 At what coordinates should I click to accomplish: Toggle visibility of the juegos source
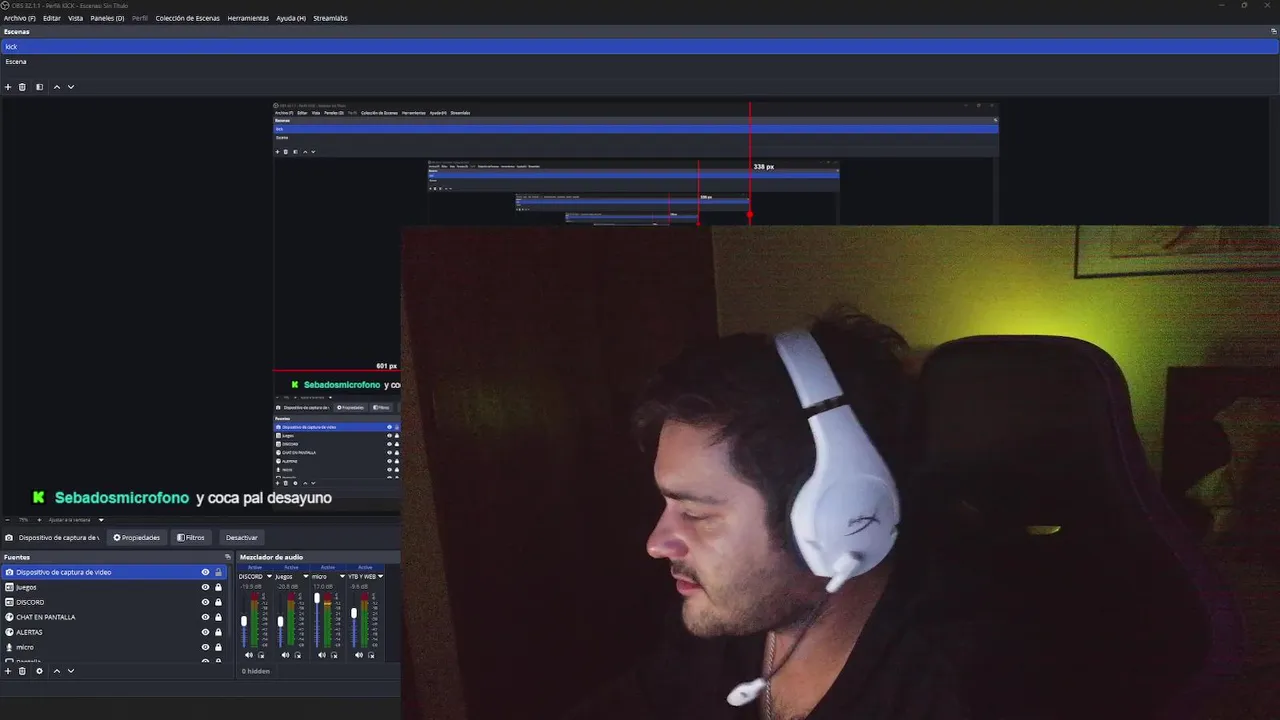click(x=205, y=587)
